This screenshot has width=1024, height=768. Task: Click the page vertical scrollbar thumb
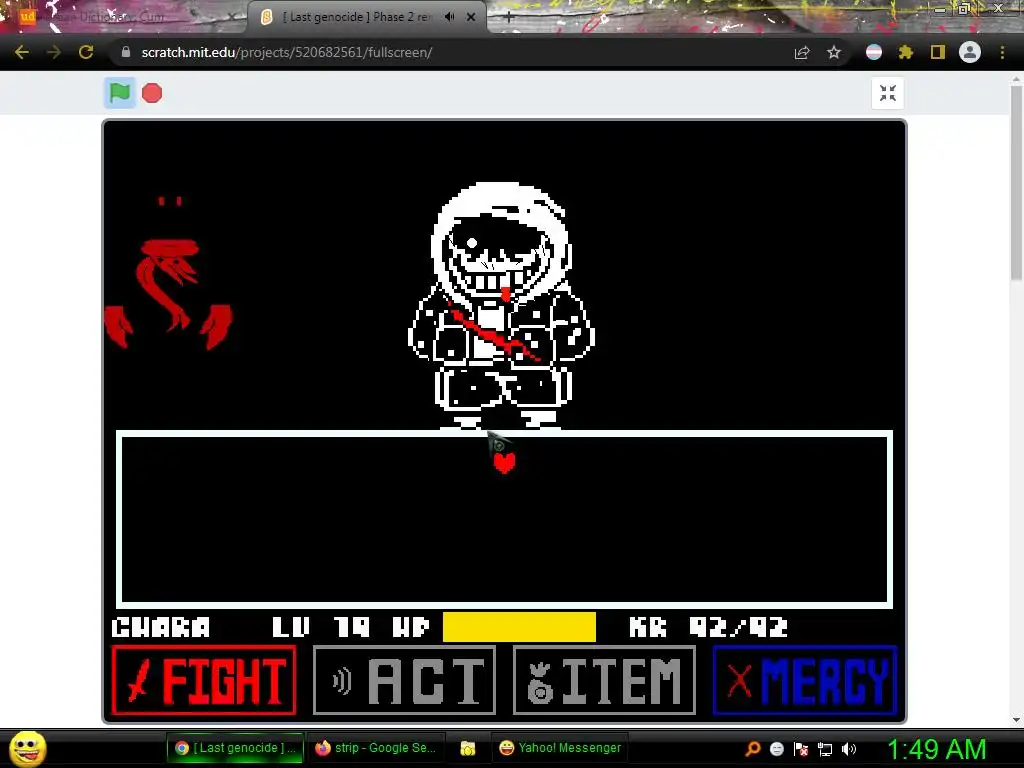click(1016, 183)
